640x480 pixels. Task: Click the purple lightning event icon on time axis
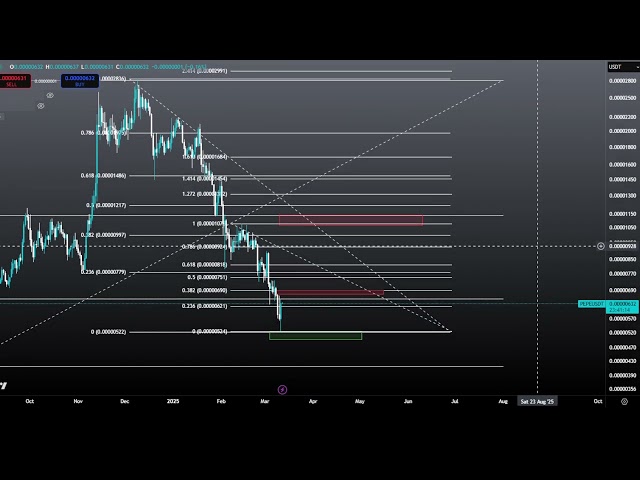[x=282, y=389]
